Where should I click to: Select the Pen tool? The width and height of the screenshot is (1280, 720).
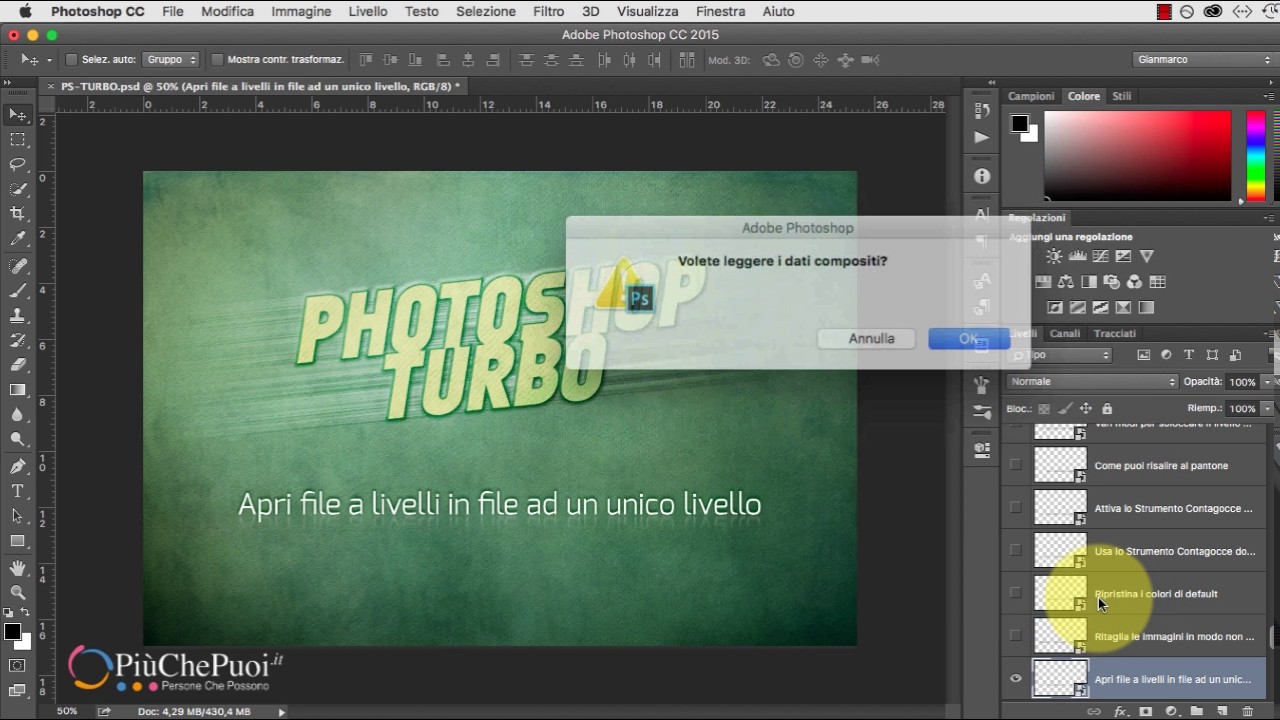(18, 467)
